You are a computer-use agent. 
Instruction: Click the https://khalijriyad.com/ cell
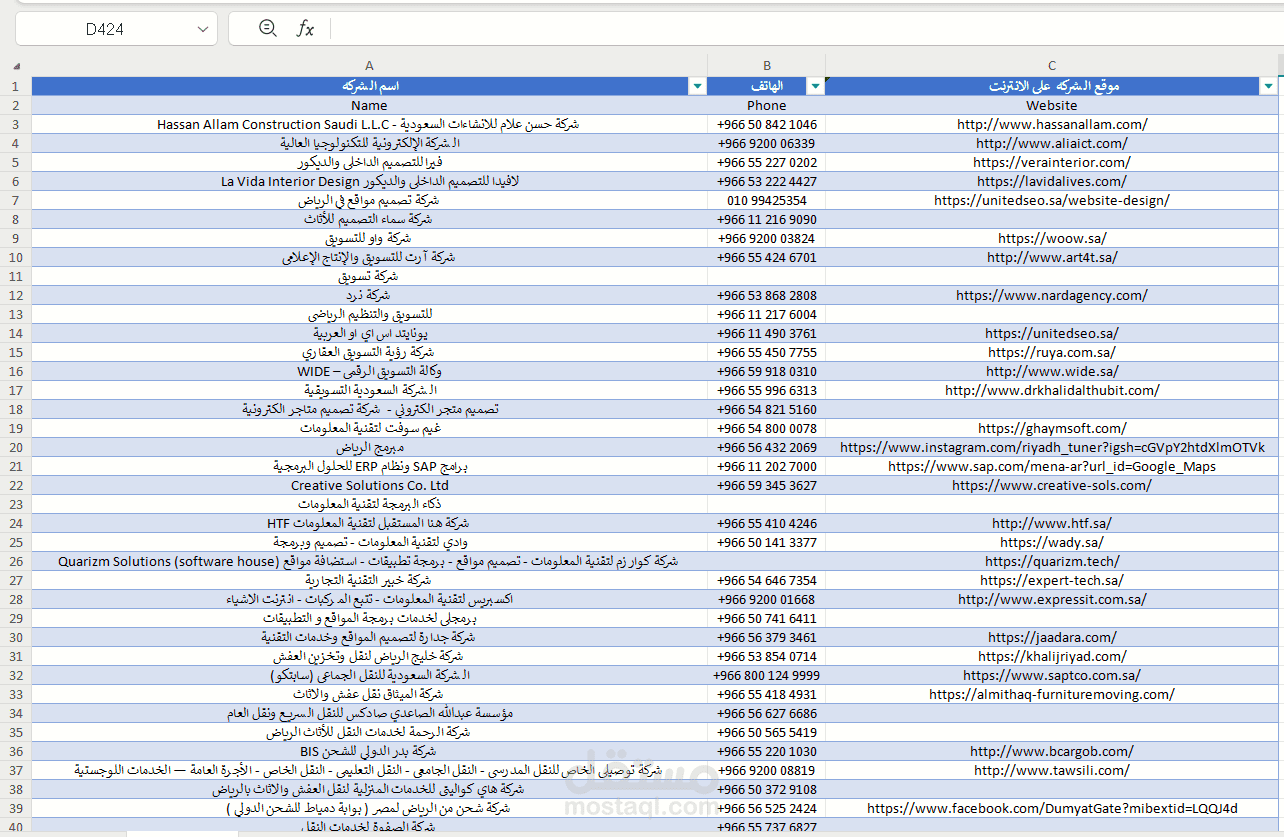tap(1052, 656)
